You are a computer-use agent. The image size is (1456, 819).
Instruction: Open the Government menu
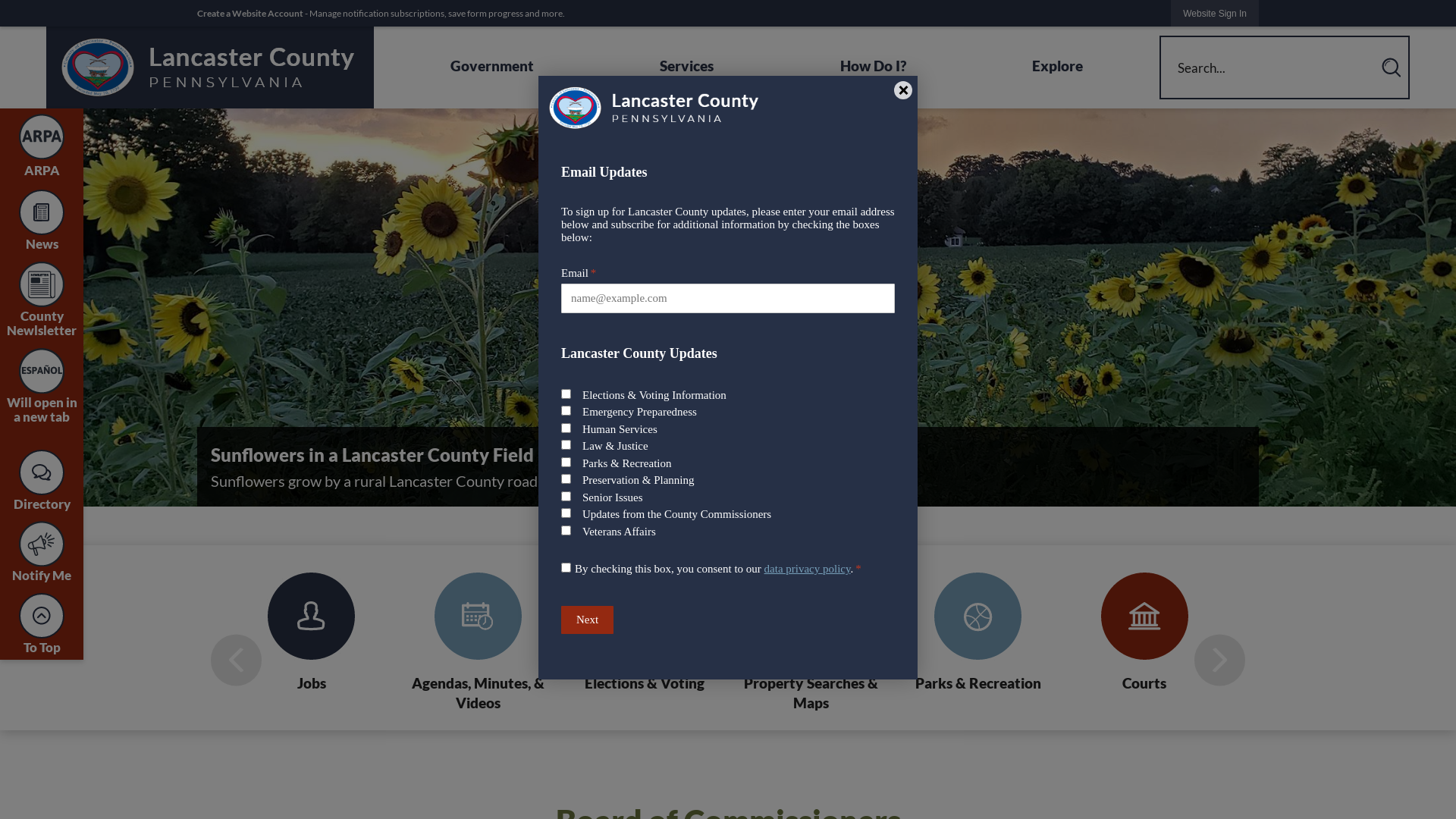(x=491, y=66)
